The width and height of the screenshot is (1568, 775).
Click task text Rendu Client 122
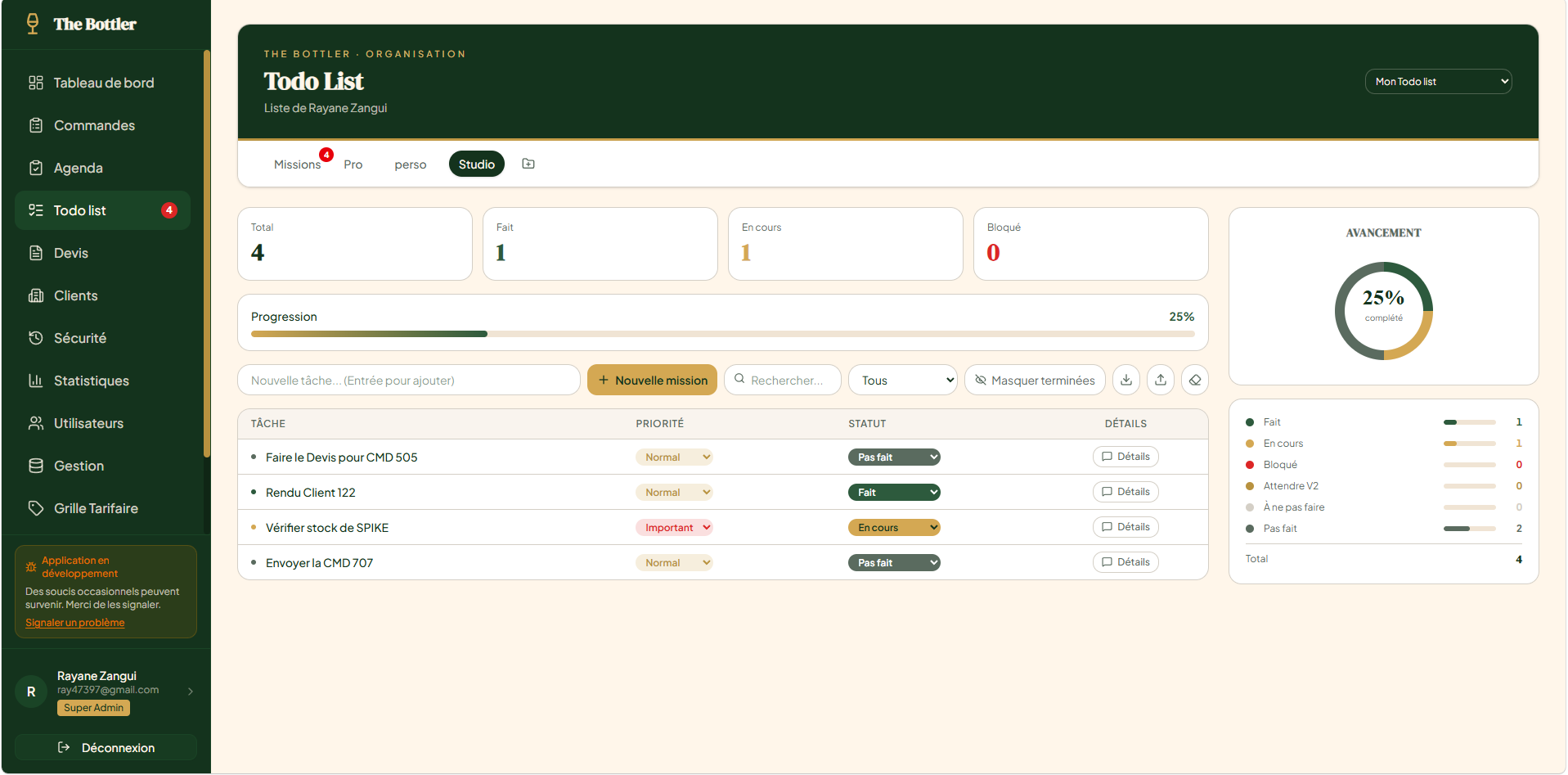[311, 493]
